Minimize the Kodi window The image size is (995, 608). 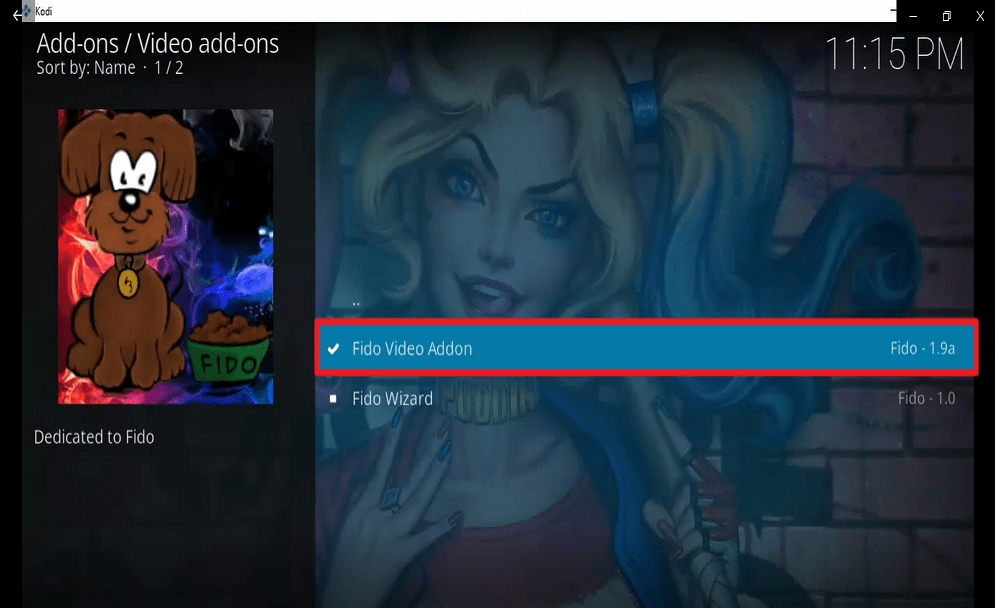(913, 16)
